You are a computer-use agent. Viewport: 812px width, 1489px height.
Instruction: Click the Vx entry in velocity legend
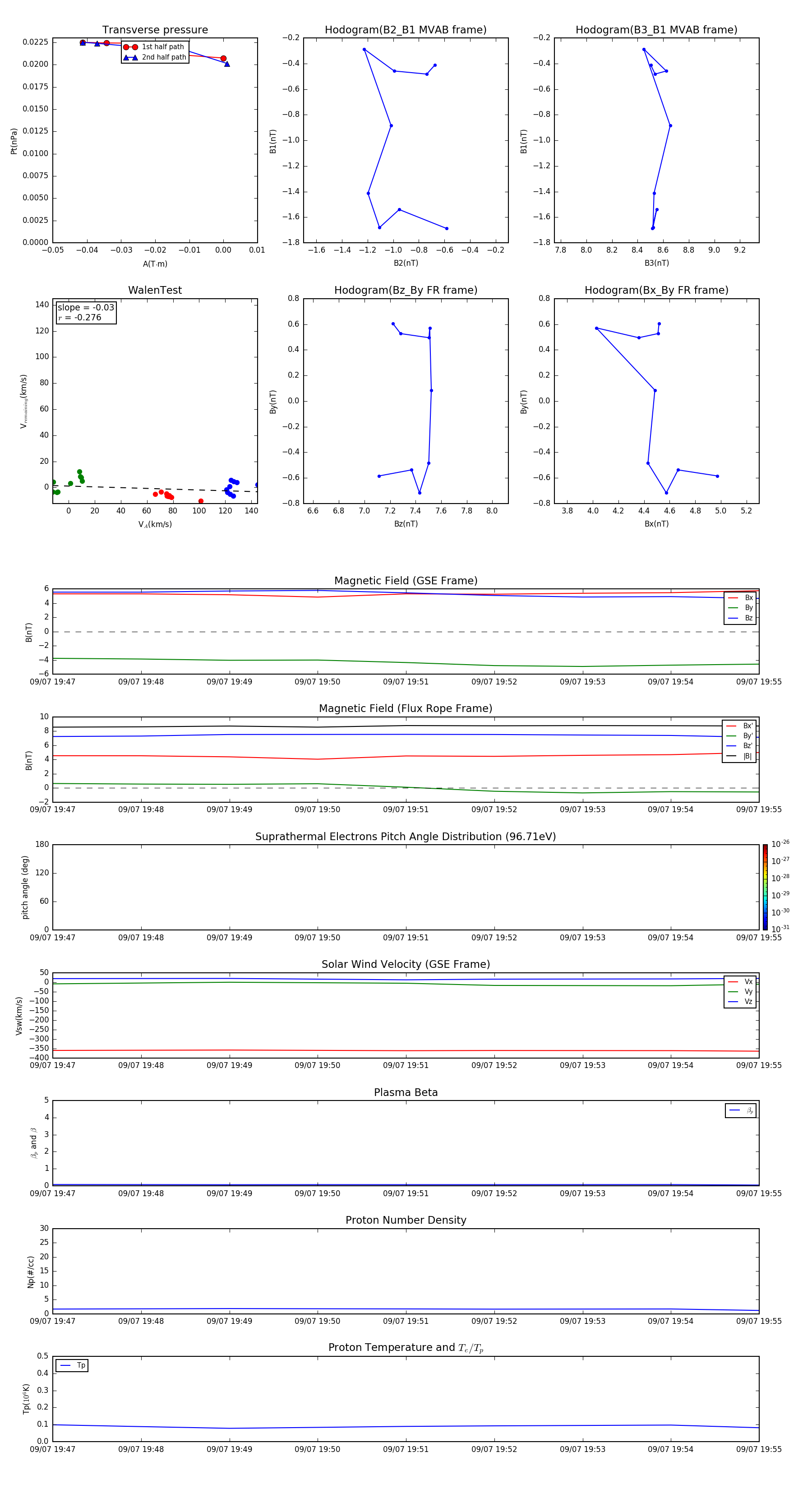coord(740,981)
